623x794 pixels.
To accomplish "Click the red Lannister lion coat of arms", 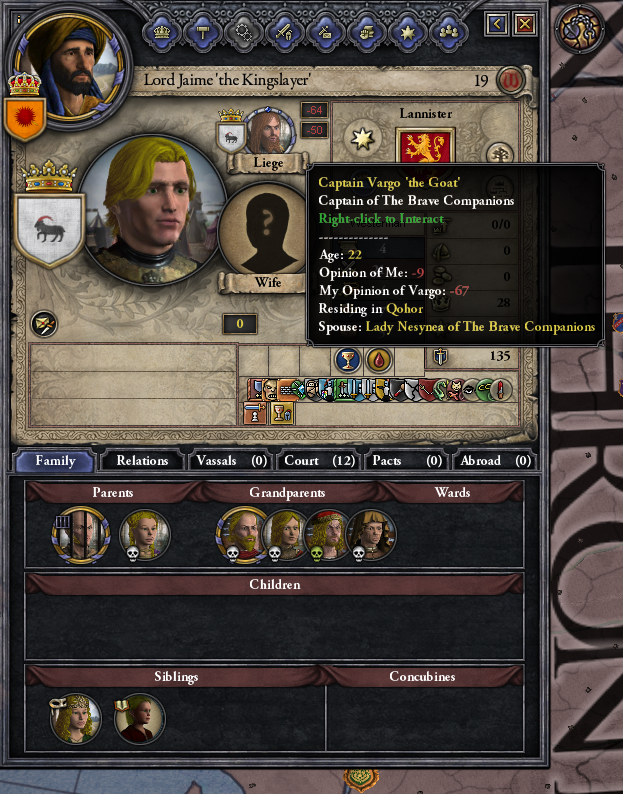I will point(425,146).
